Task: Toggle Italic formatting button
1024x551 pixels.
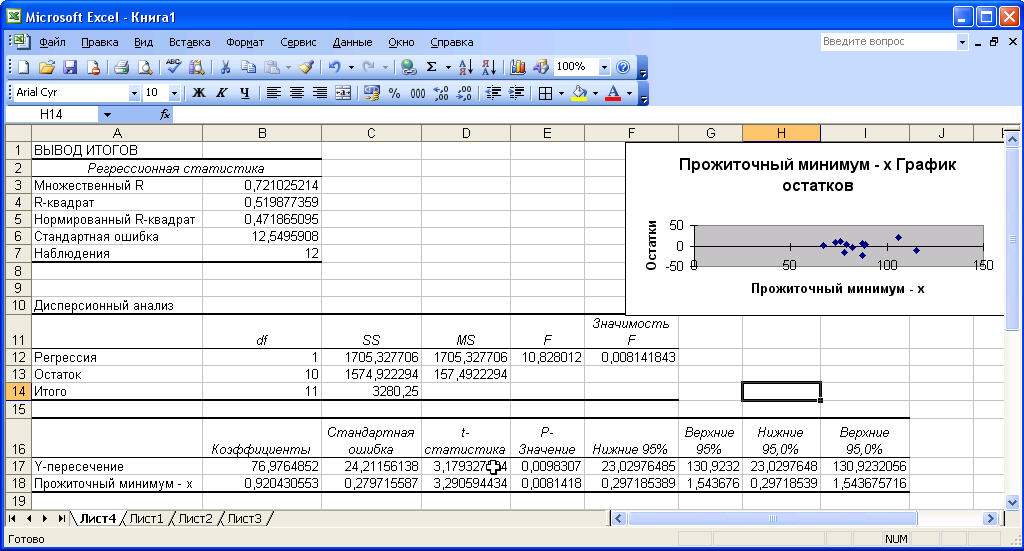Action: pos(222,93)
